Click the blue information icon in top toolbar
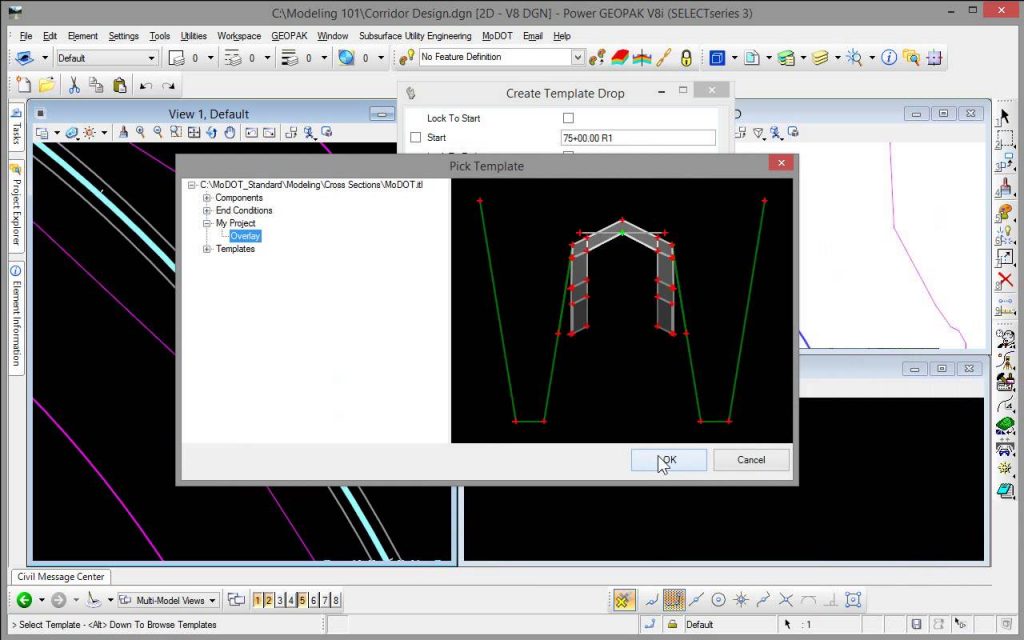 pos(889,57)
